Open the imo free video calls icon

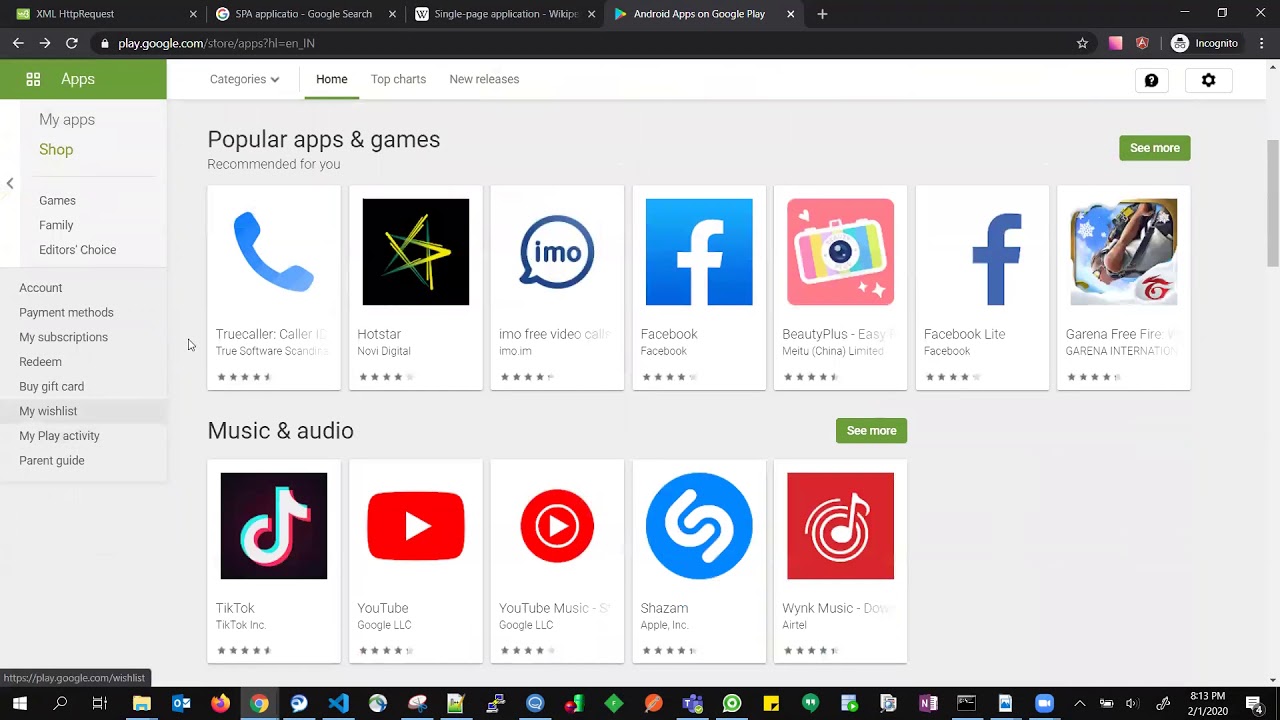[557, 252]
